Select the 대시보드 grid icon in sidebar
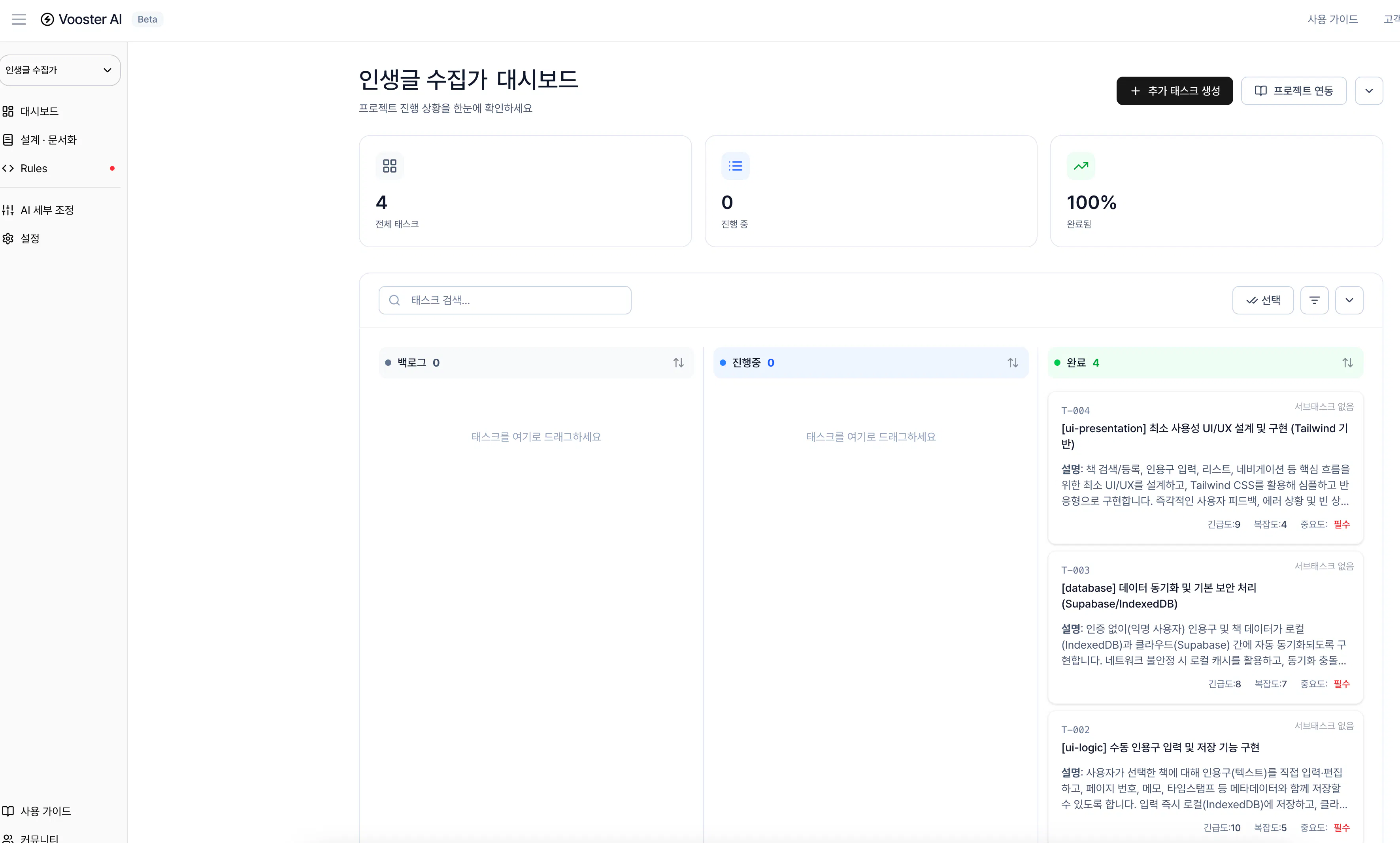 point(8,111)
